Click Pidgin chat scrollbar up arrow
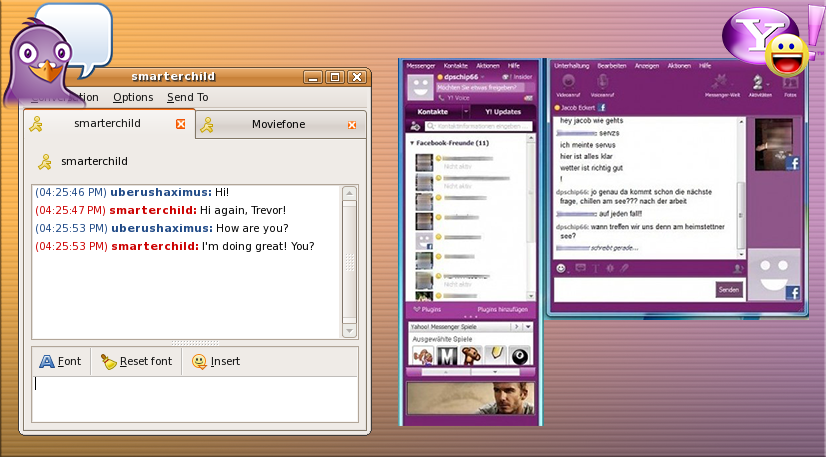The height and width of the screenshot is (457, 826). 349,193
